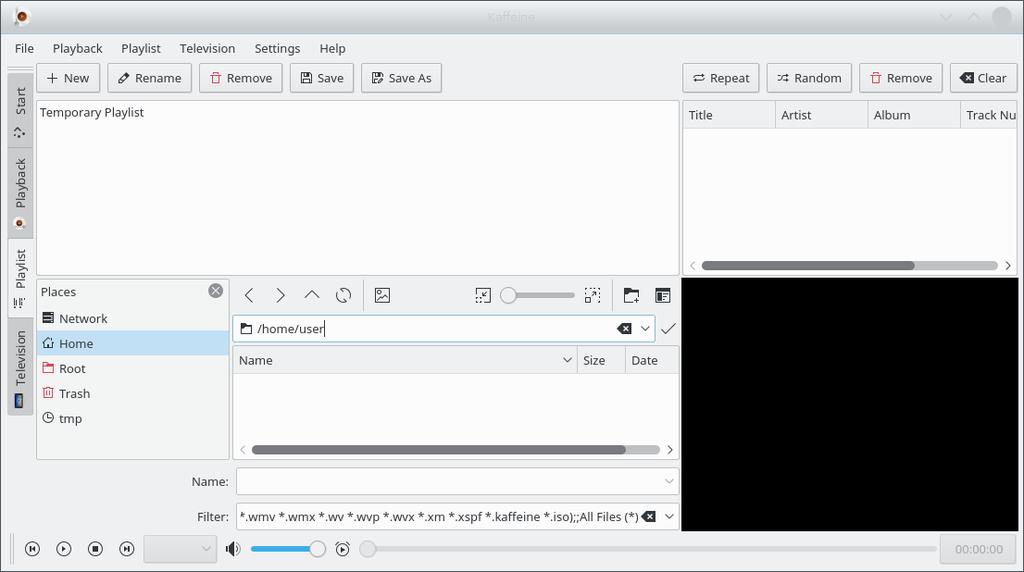Adjust the icon size slider

pos(537,295)
